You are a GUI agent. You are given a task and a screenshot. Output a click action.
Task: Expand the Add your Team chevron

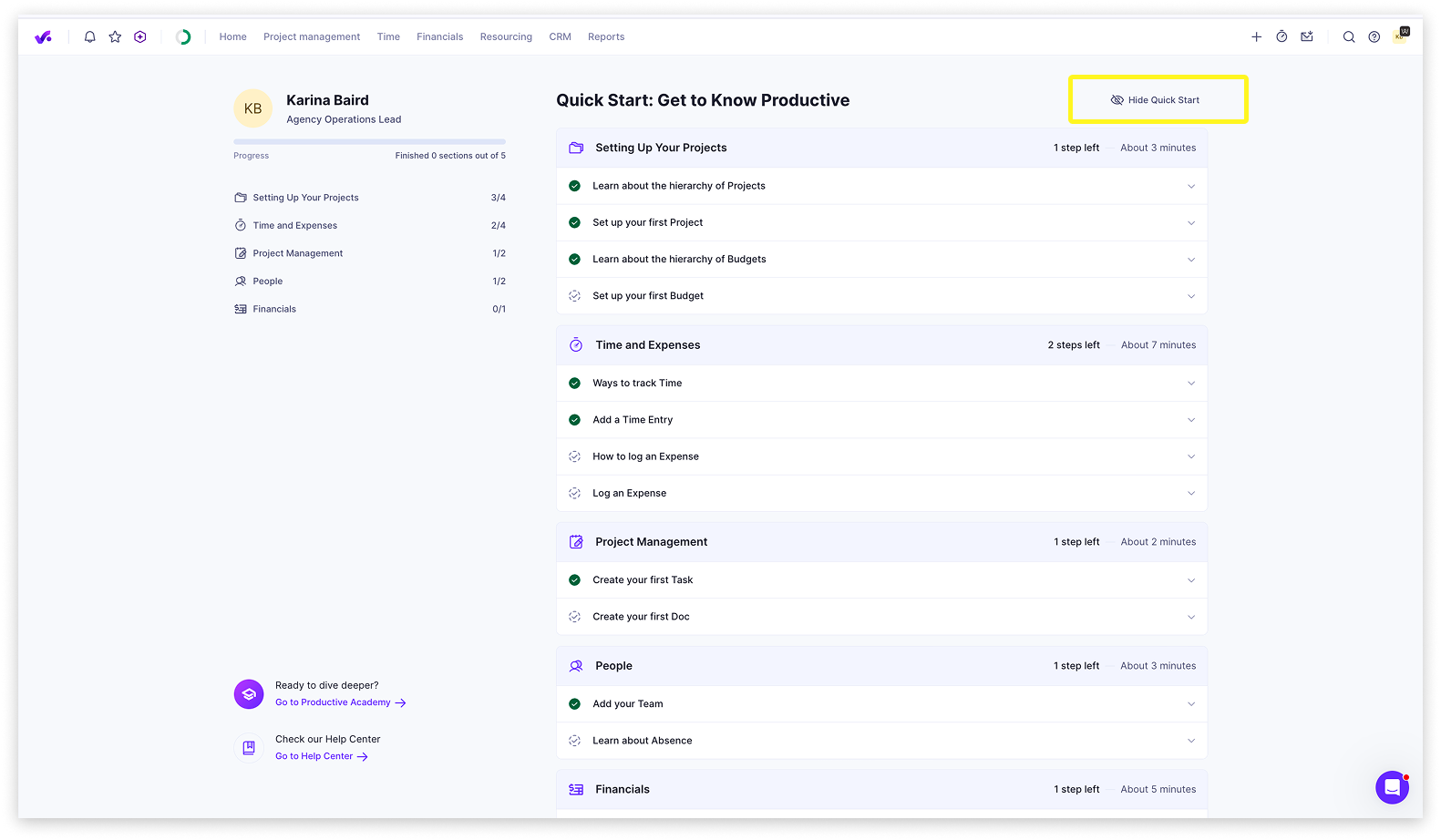pos(1191,704)
